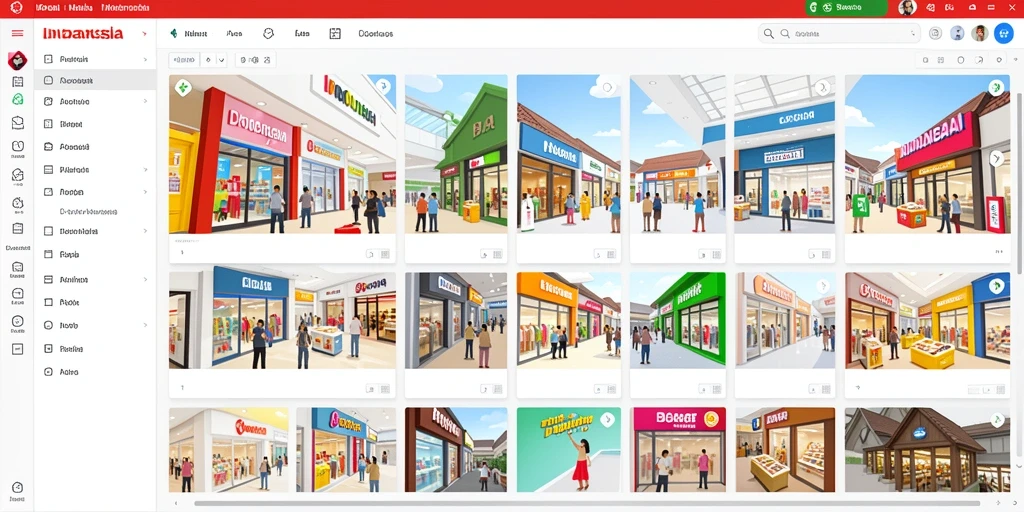Click the first boxed button in the left filter toolbar
1024x512 pixels.
(x=184, y=60)
